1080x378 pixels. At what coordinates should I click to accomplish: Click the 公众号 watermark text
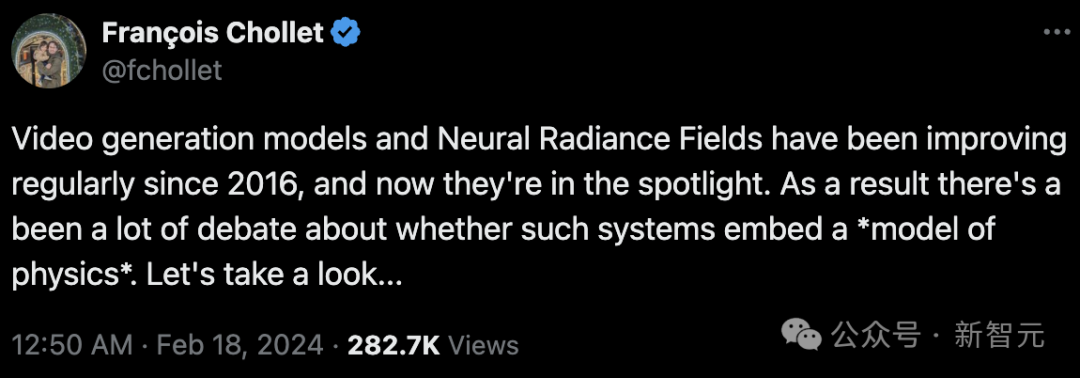tap(875, 336)
